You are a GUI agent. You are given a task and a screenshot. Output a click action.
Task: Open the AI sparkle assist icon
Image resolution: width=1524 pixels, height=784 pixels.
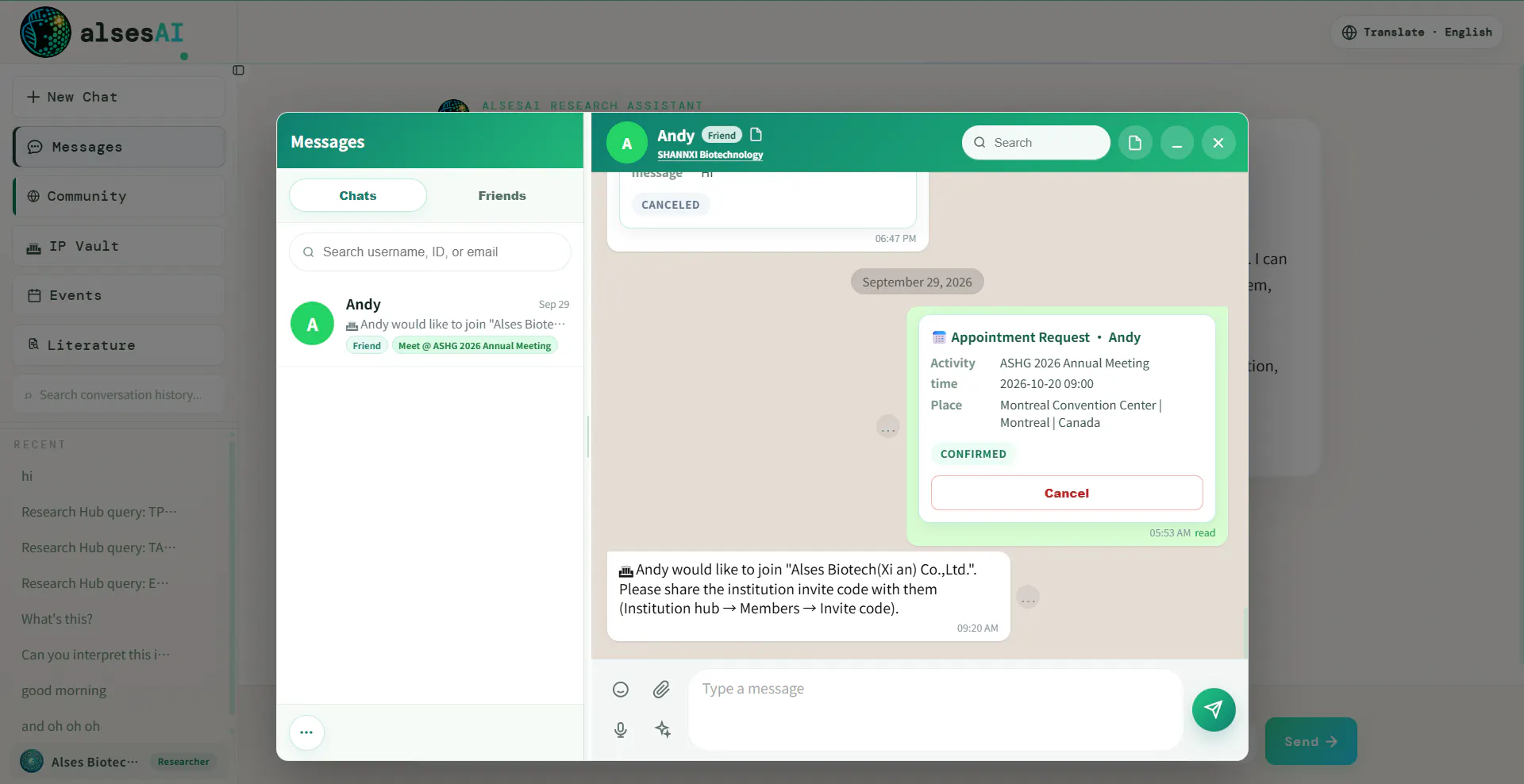coord(663,729)
